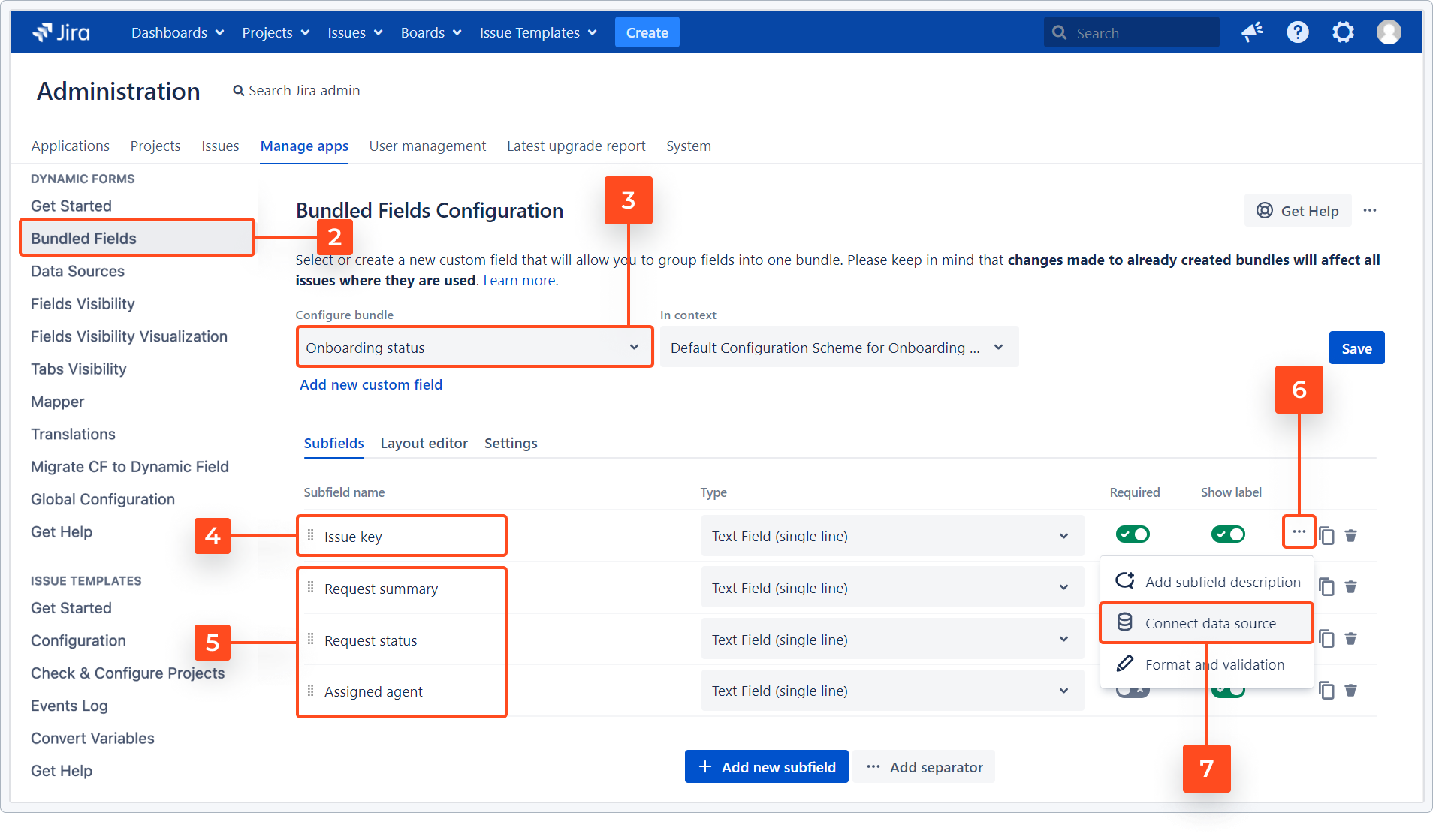This screenshot has height=840, width=1433.
Task: Switch to the Settings tab
Action: (511, 443)
